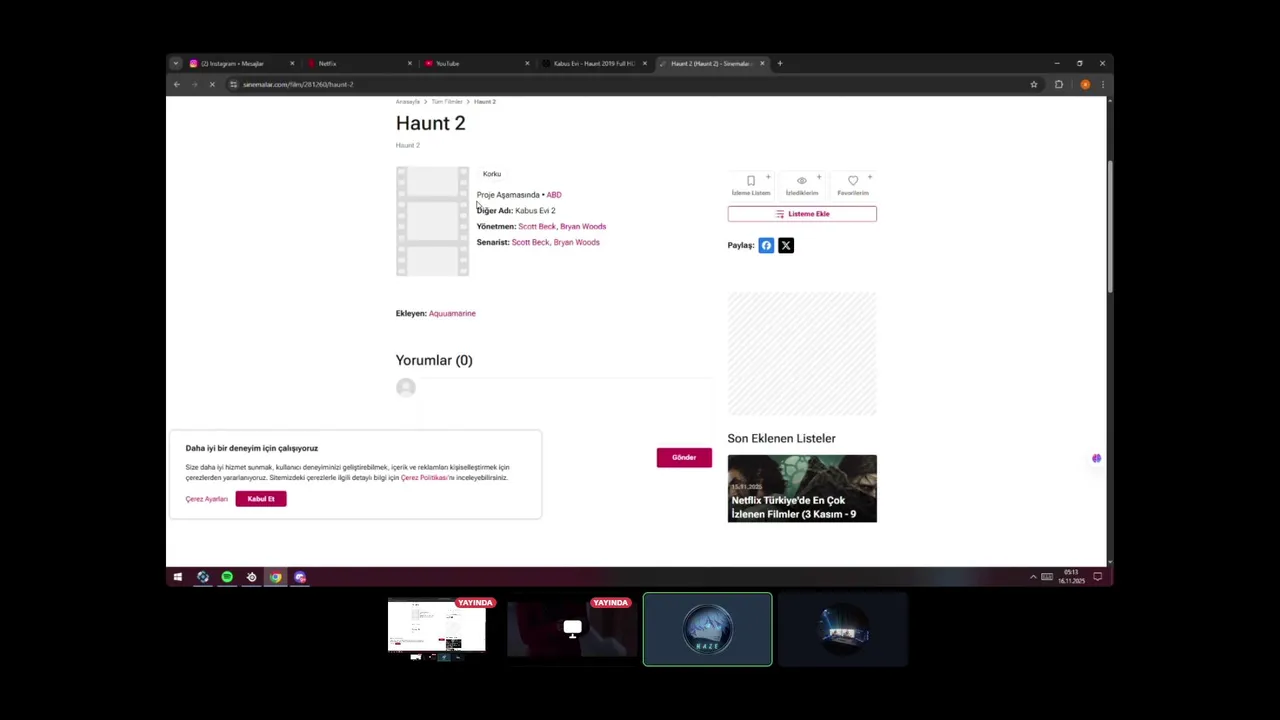Open the browser extensions menu

point(1059,85)
